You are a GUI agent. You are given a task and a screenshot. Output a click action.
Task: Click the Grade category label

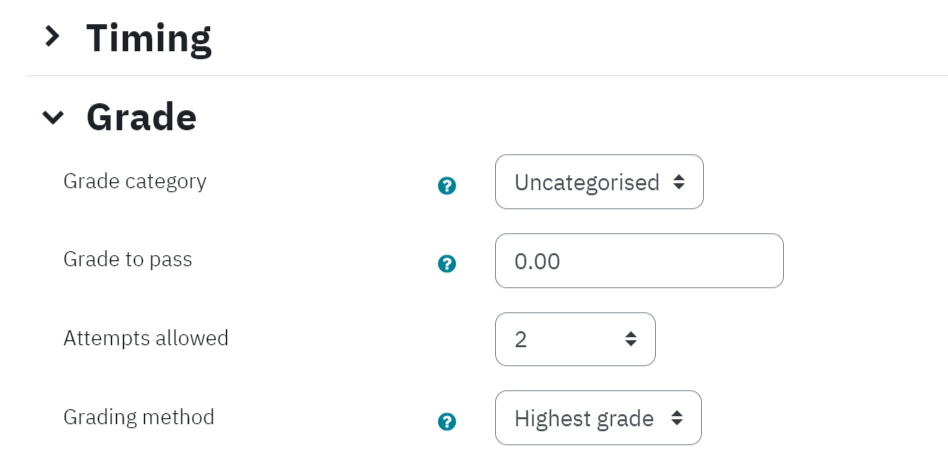(x=135, y=181)
